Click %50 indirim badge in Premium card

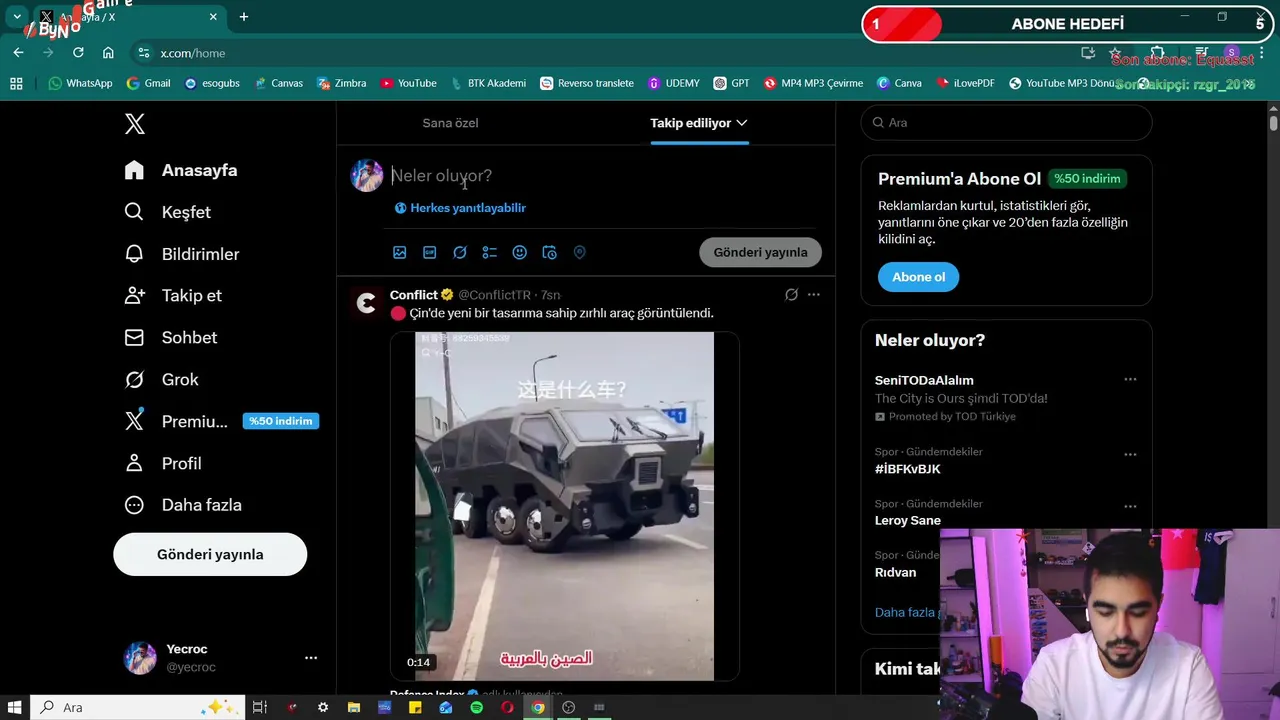point(1087,179)
